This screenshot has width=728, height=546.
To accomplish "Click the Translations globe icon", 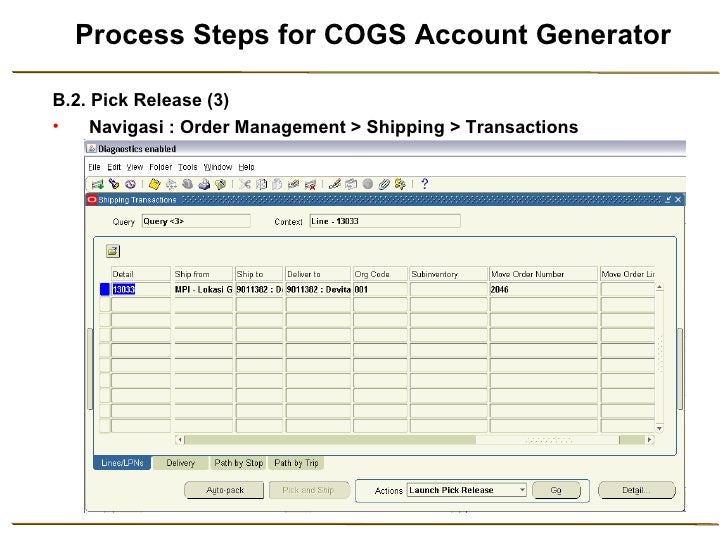I will tap(367, 184).
